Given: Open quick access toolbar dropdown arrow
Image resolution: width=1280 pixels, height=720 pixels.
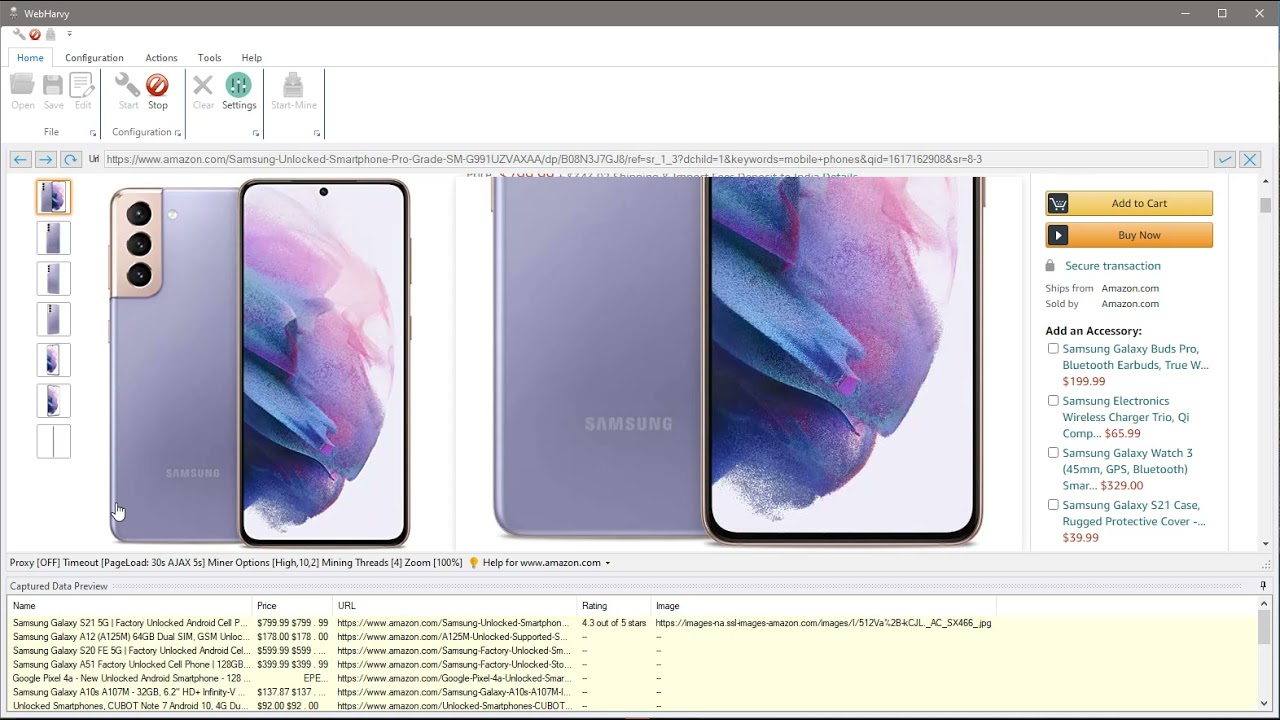Looking at the screenshot, I should 69,34.
